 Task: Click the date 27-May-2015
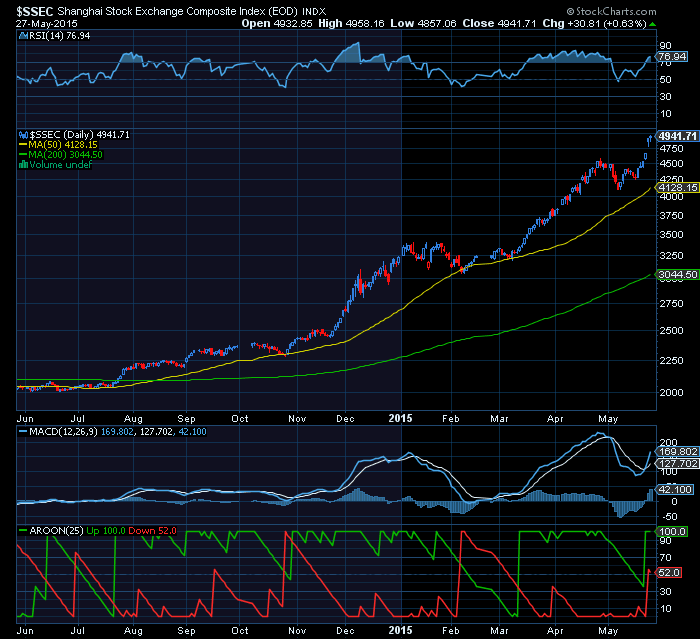click(x=46, y=24)
